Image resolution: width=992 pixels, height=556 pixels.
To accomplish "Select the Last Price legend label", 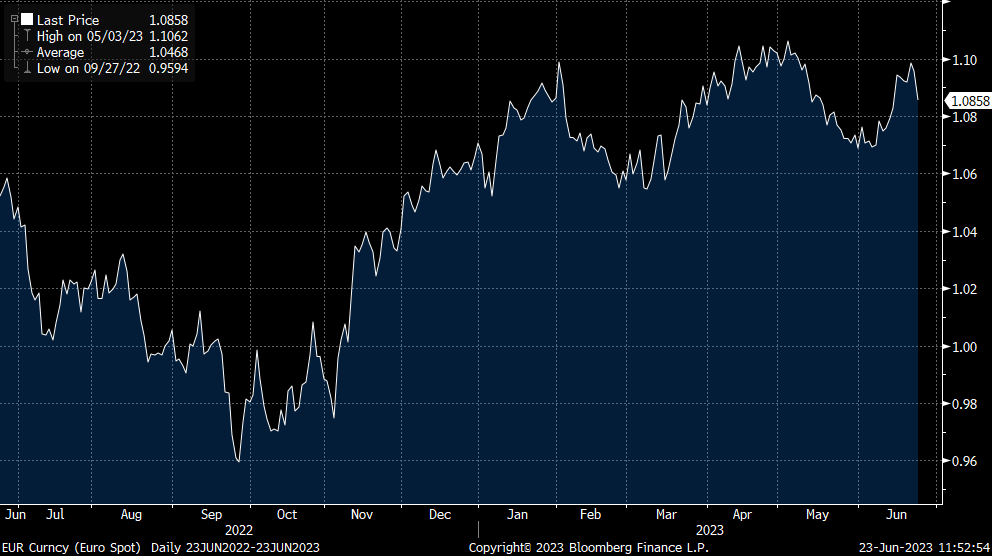I will tap(68, 20).
